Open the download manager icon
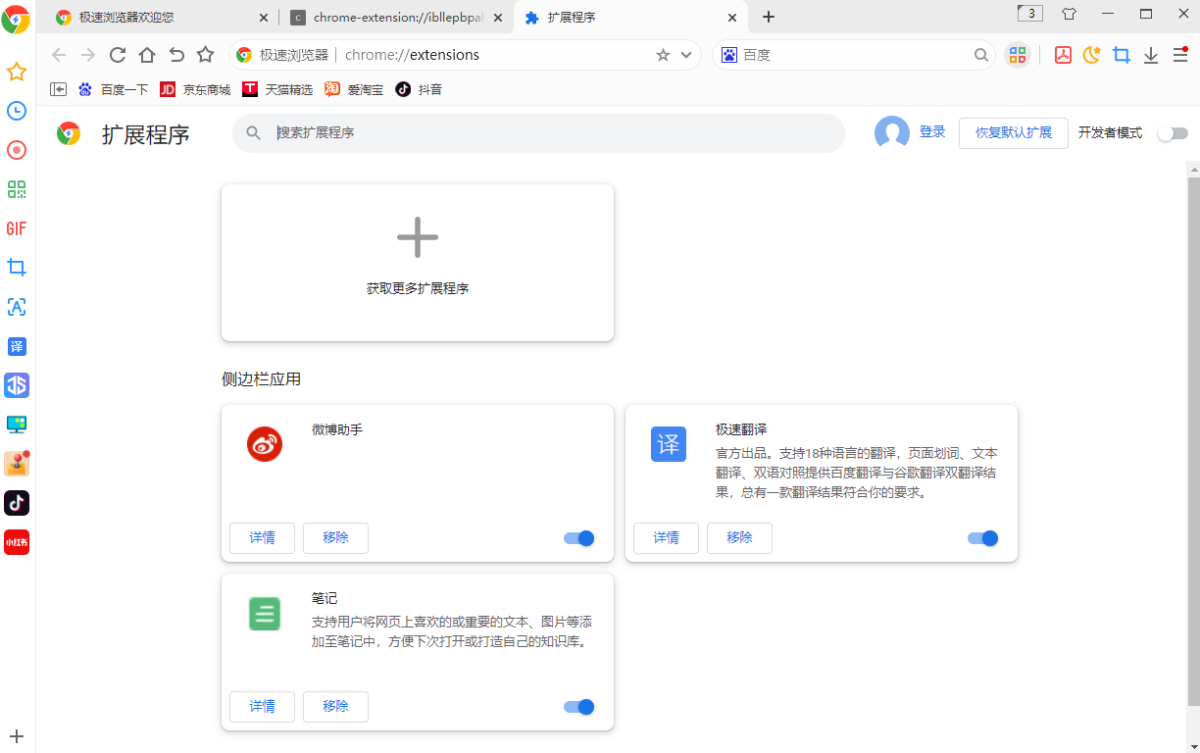The height and width of the screenshot is (753, 1200). tap(1150, 55)
